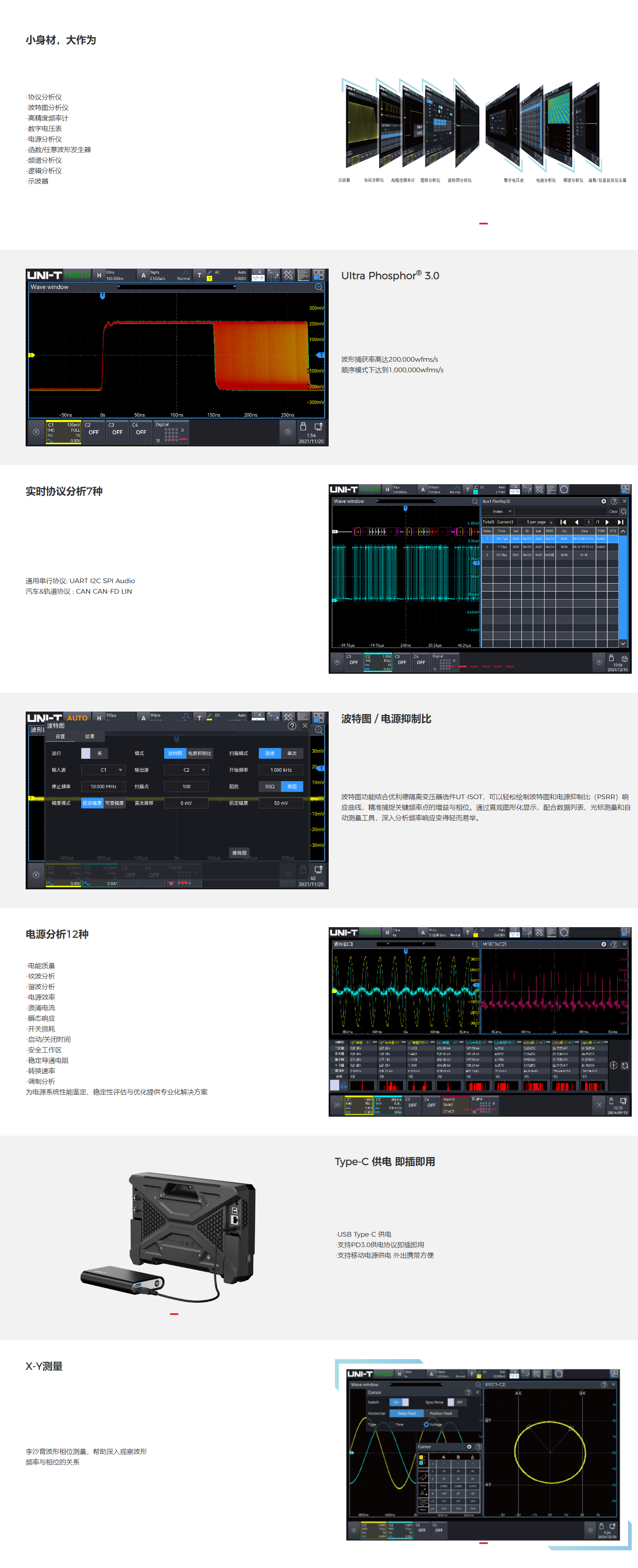Select single sweep mode (单次)

click(292, 754)
